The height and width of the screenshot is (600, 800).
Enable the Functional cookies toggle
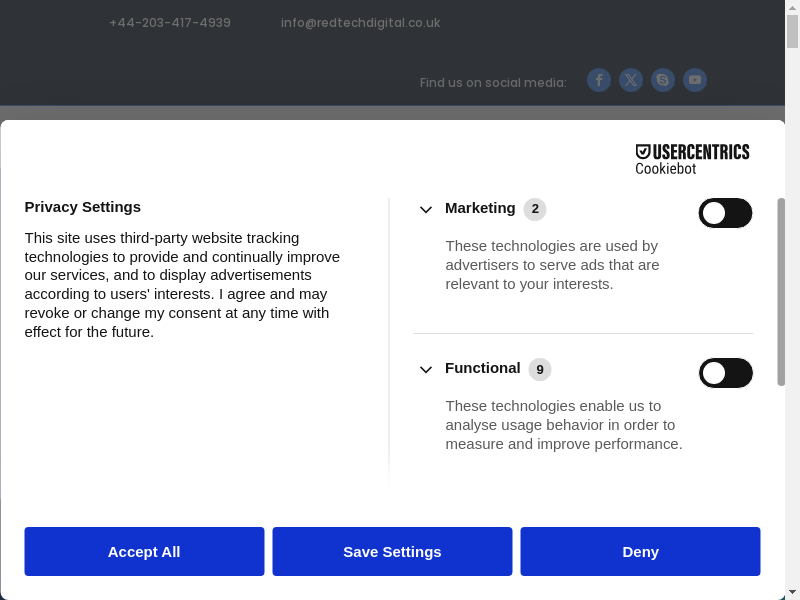(725, 373)
